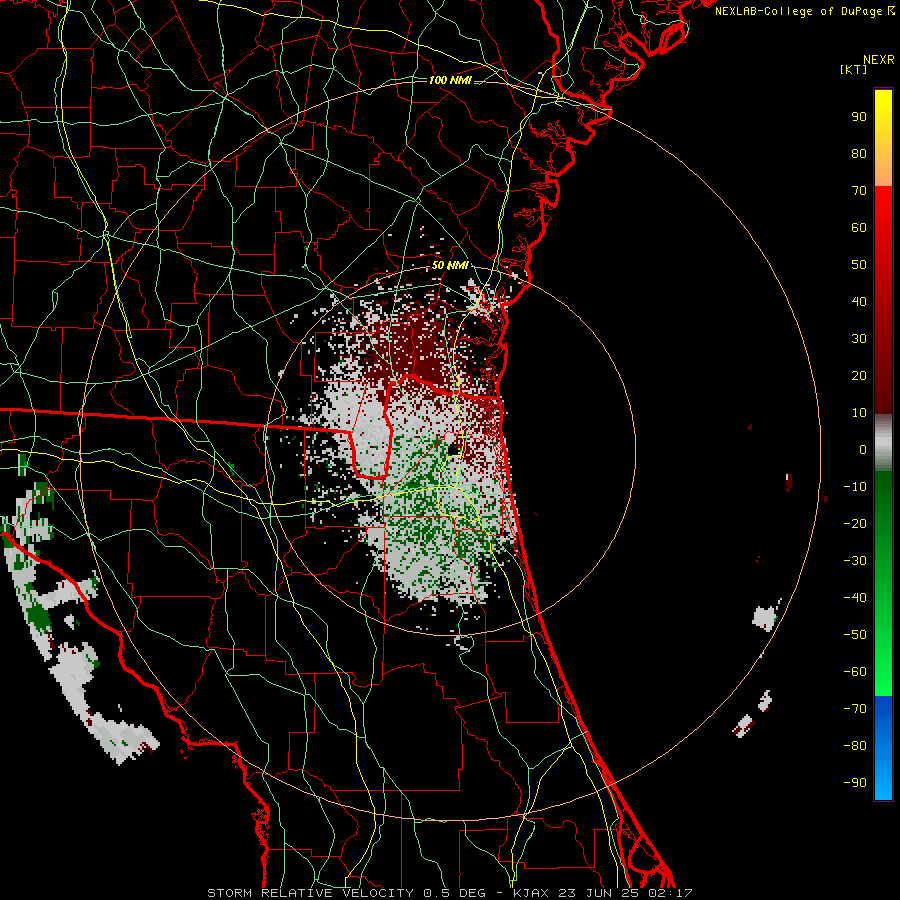900x900 pixels.
Task: Click the 40 value on velocity scale
Action: pos(859,302)
